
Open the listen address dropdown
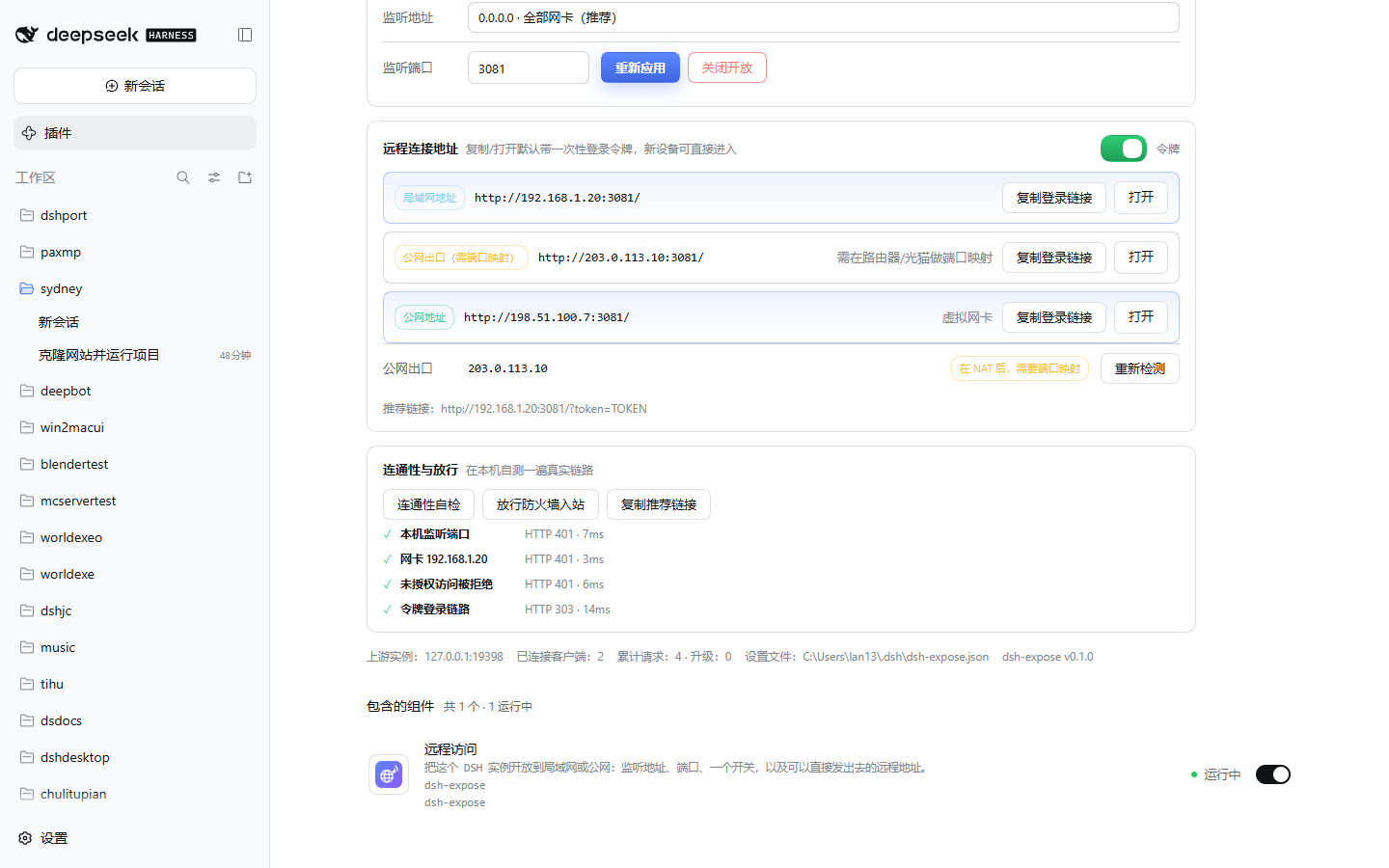coord(824,17)
